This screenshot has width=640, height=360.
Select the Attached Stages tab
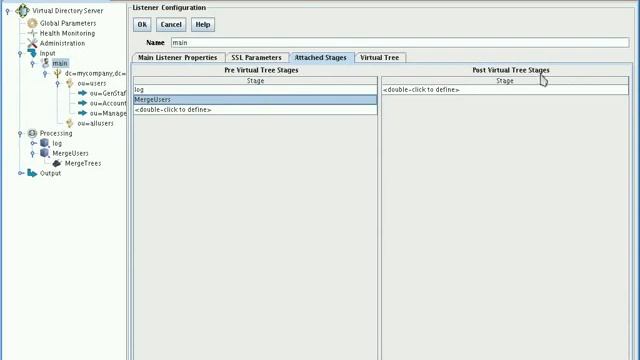[320, 58]
